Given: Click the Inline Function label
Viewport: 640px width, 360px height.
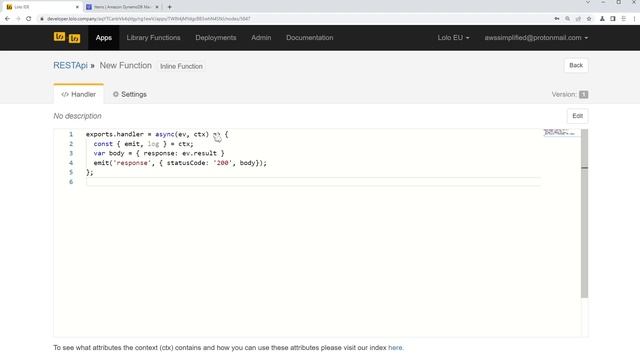Looking at the screenshot, I should point(181,66).
